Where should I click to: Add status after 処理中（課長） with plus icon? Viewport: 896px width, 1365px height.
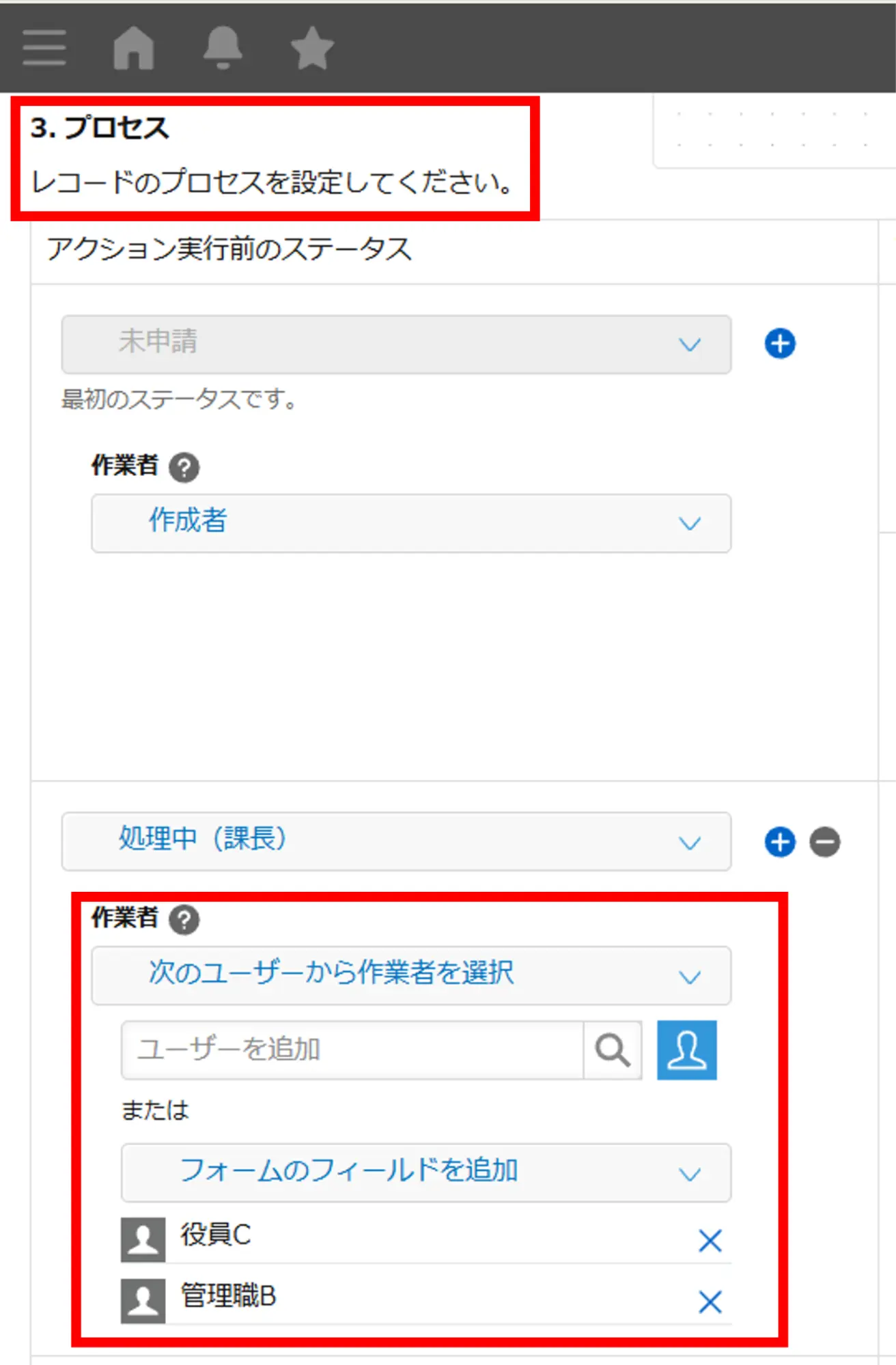780,842
